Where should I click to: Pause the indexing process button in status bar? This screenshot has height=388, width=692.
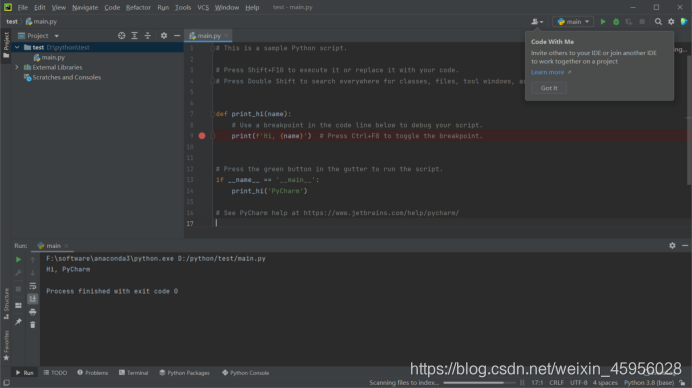point(522,383)
